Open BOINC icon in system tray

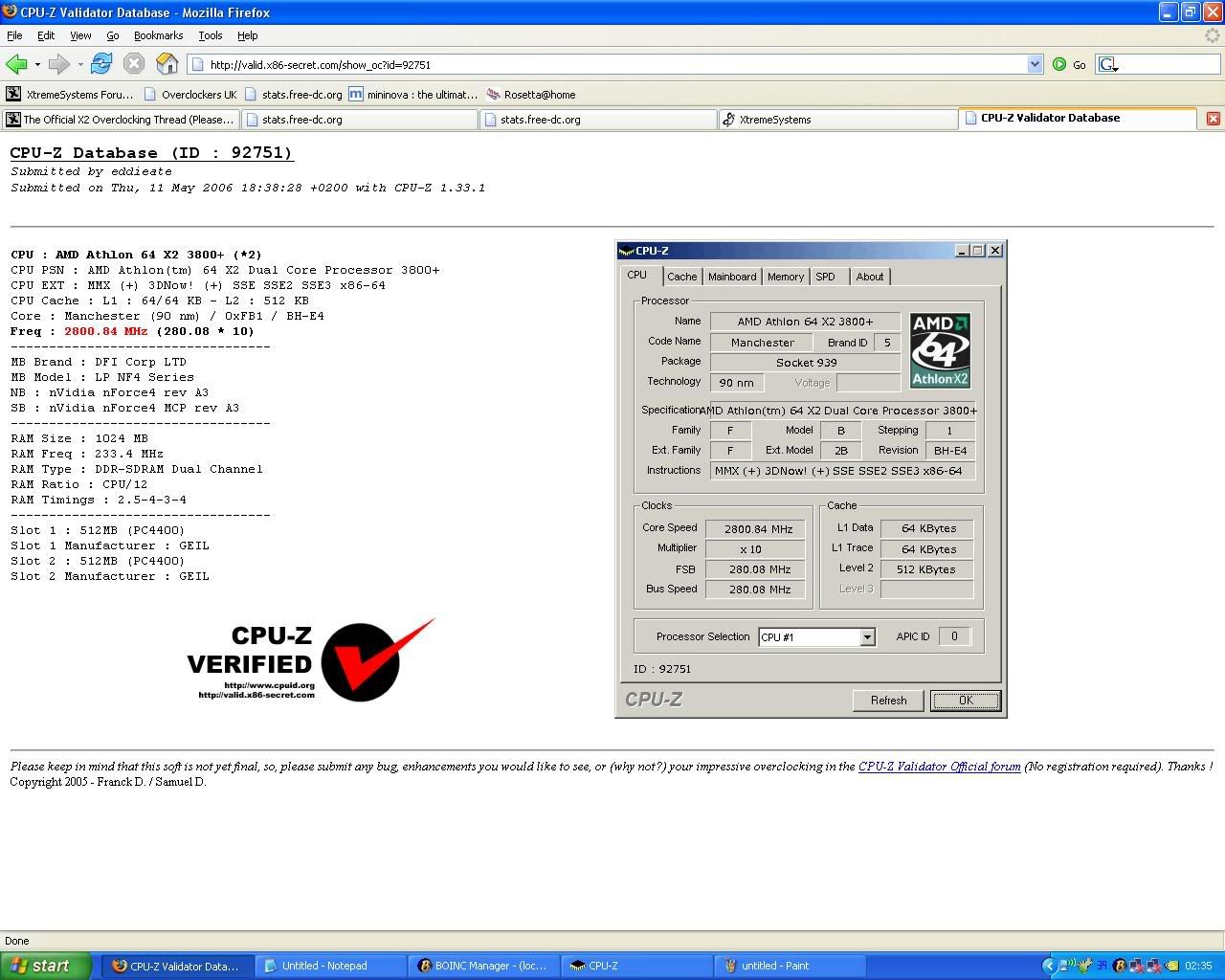(1120, 966)
